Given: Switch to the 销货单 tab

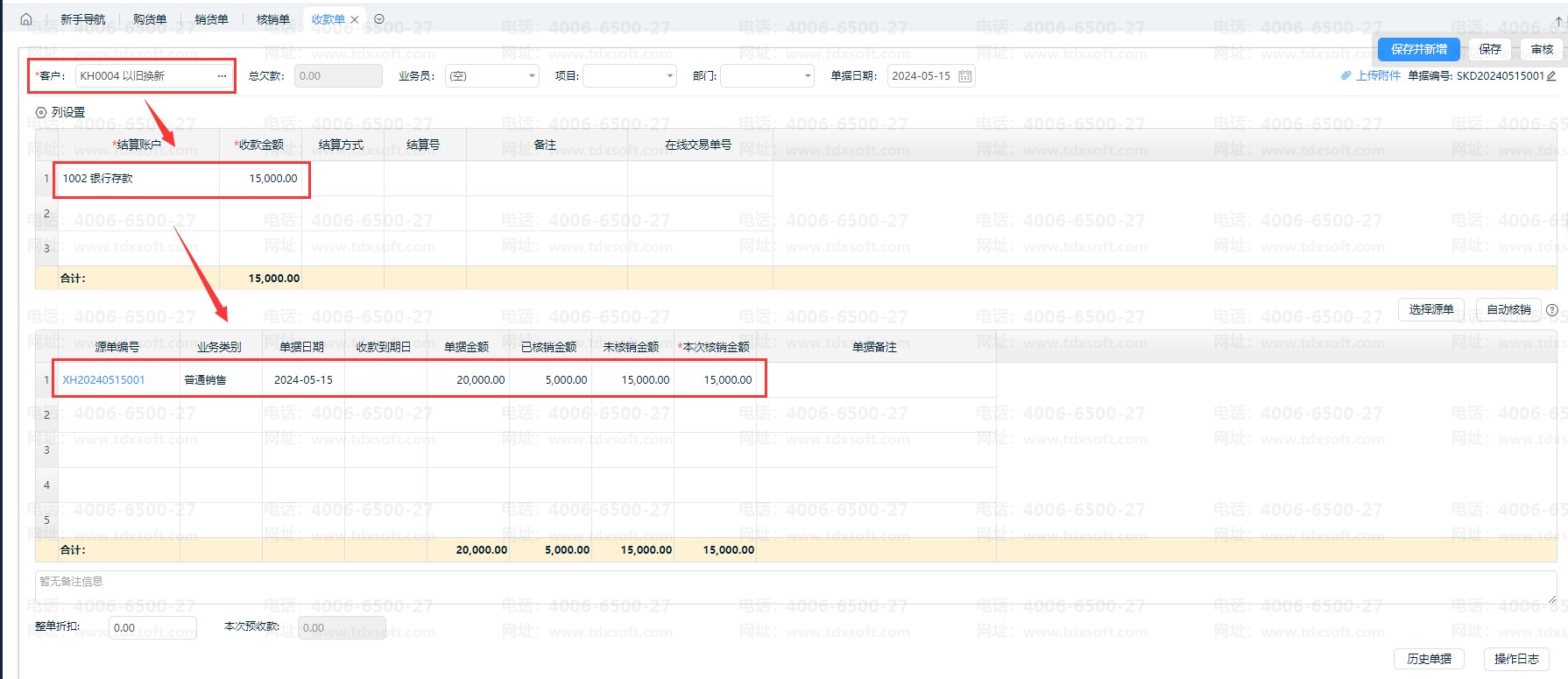Looking at the screenshot, I should pyautogui.click(x=211, y=19).
